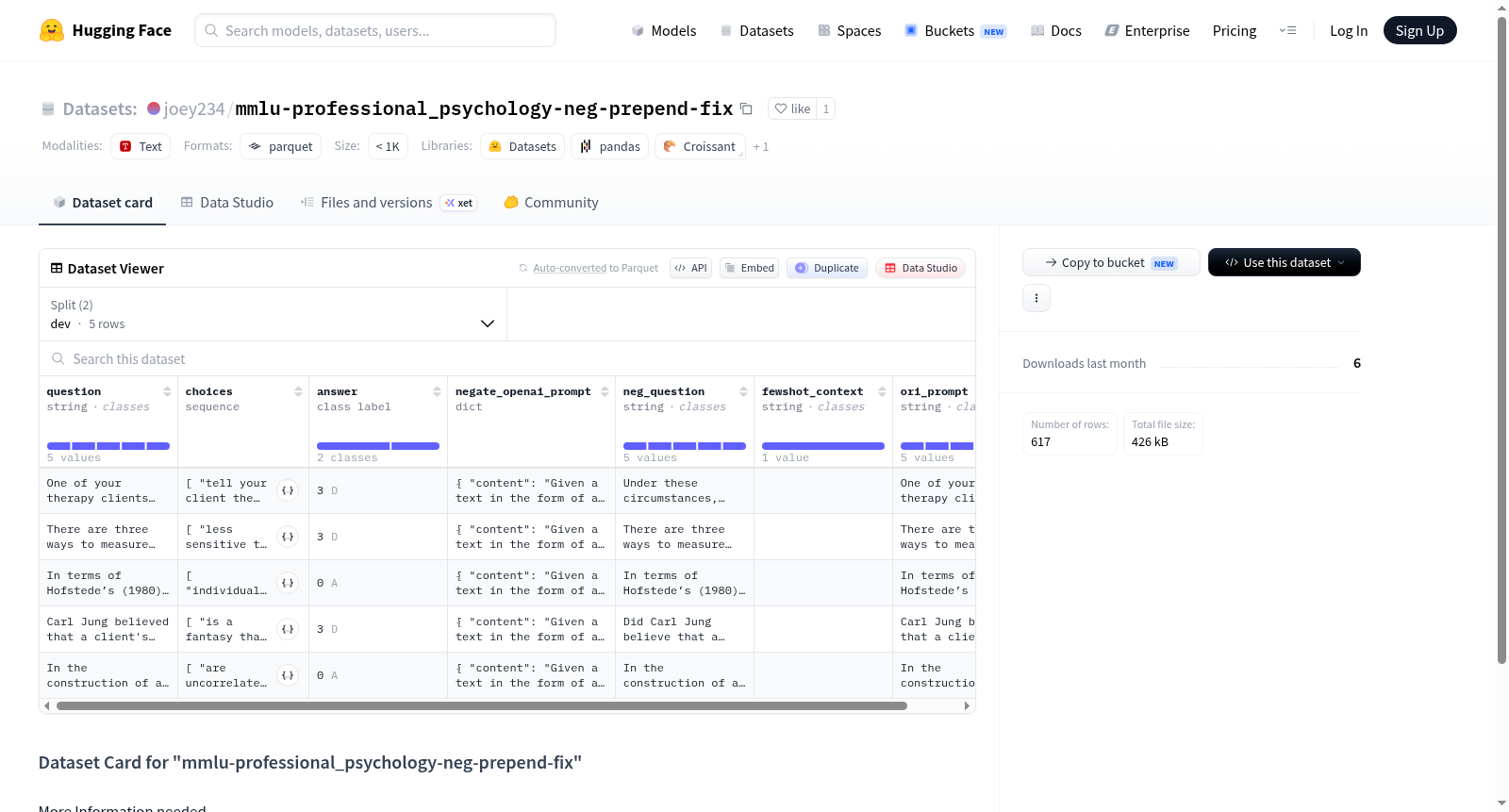Expand JSON braces in the "are uncorrelated" row
1509x812 pixels.
tap(288, 675)
